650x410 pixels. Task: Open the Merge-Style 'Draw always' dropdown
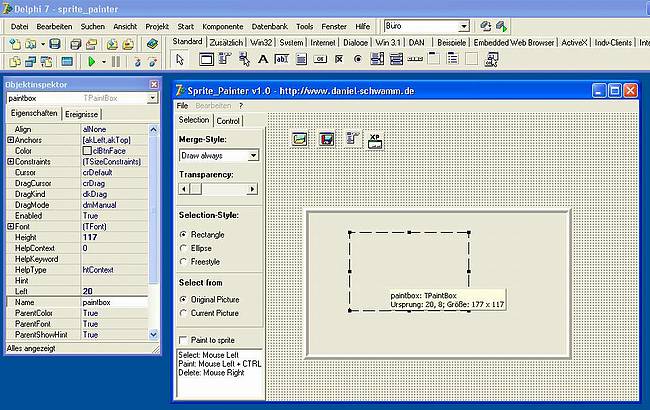(253, 155)
